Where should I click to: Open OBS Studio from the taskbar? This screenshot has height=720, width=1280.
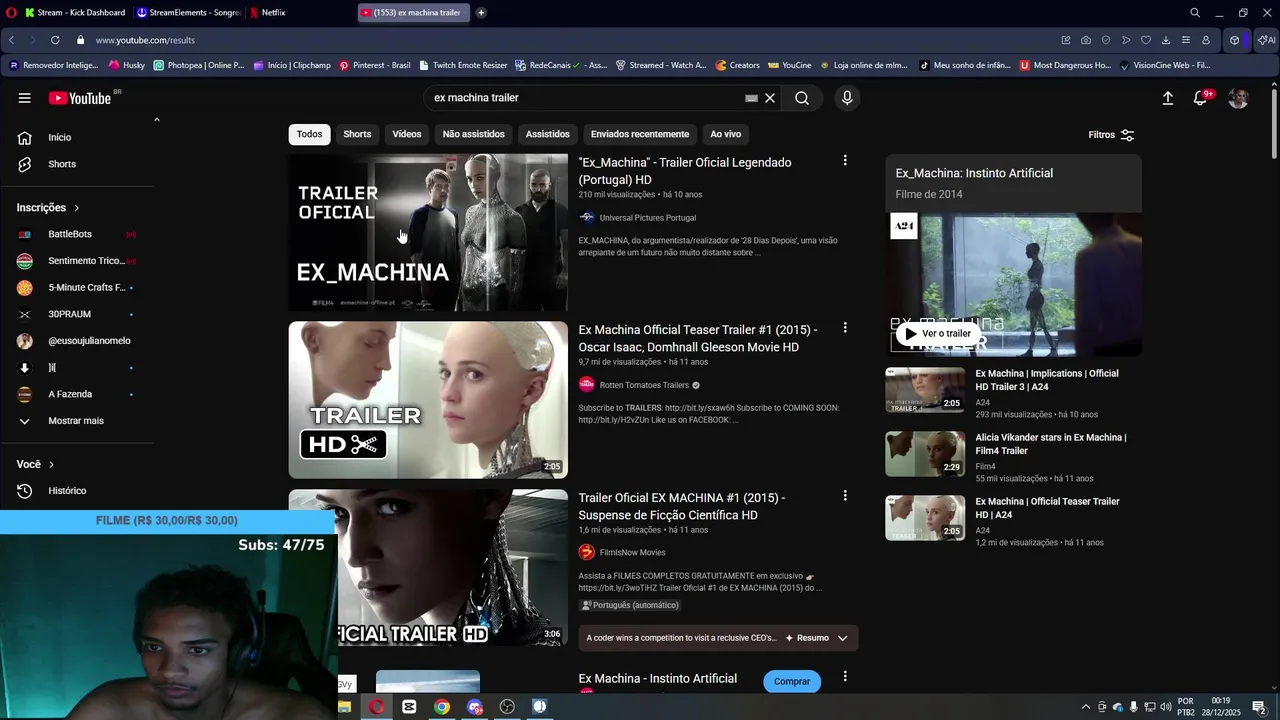[507, 707]
